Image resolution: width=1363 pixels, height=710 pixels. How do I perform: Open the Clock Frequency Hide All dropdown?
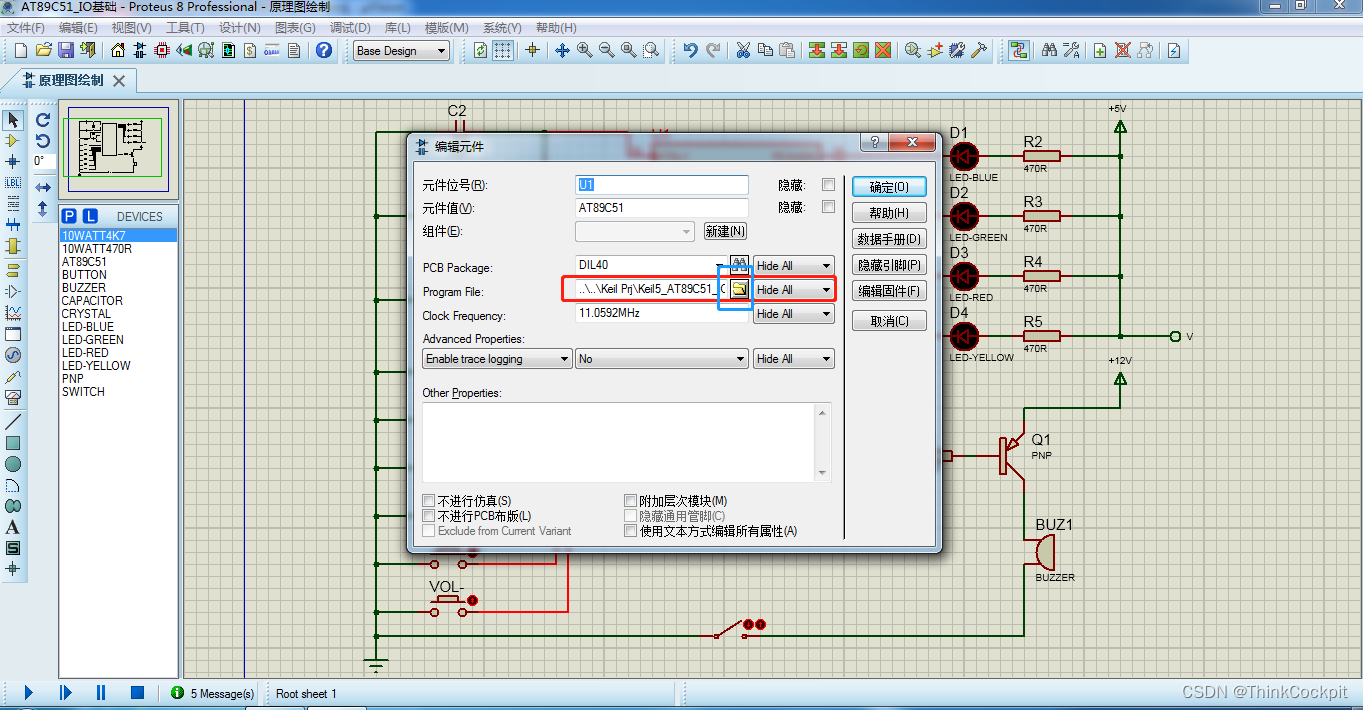coord(794,314)
